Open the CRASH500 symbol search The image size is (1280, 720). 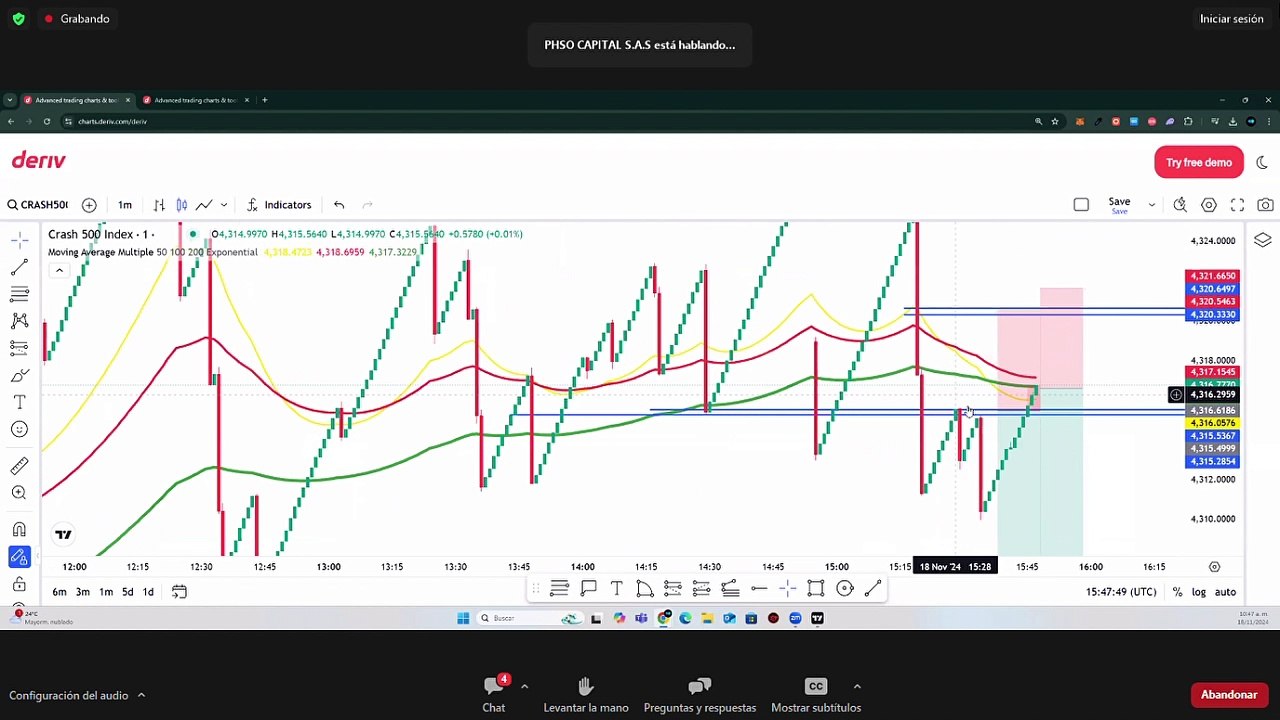tap(38, 205)
